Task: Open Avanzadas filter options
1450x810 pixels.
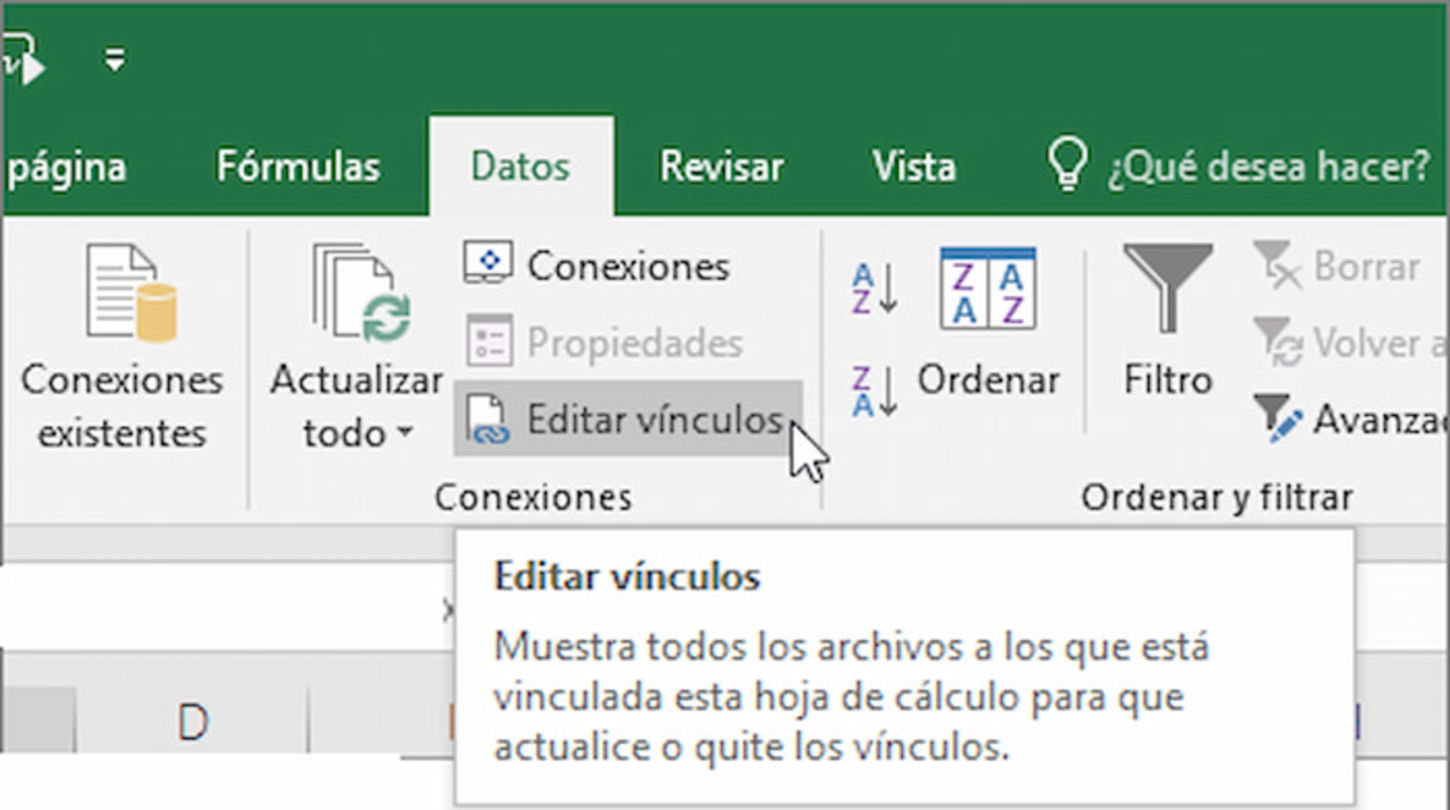Action: 1349,419
